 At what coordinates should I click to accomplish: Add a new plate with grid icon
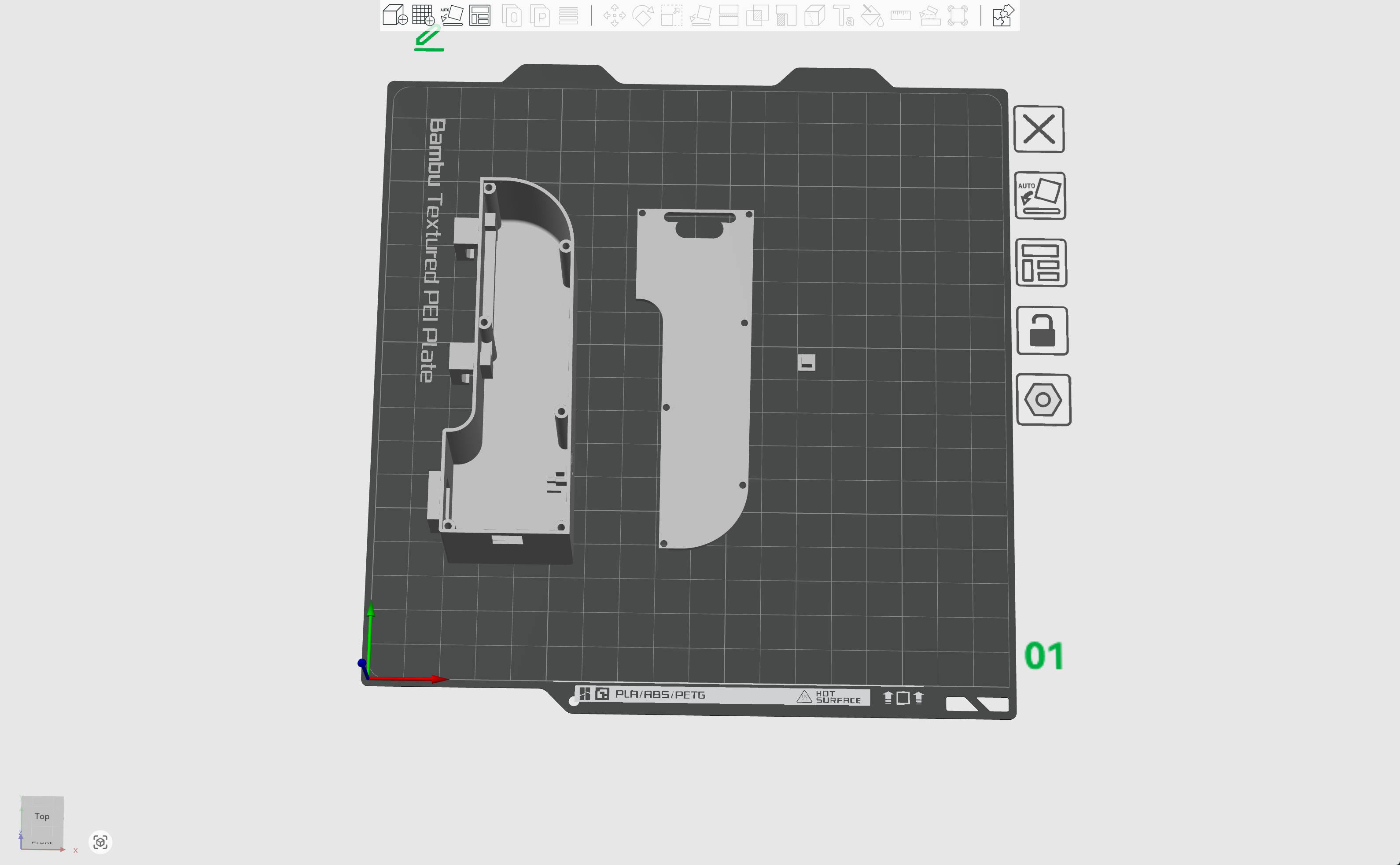pos(424,15)
